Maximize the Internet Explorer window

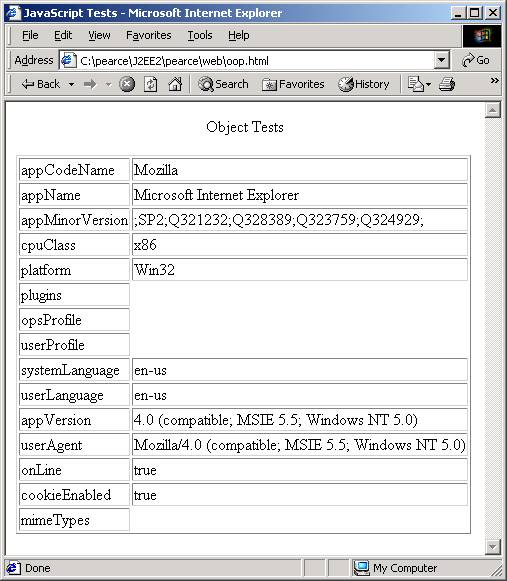tap(474, 13)
